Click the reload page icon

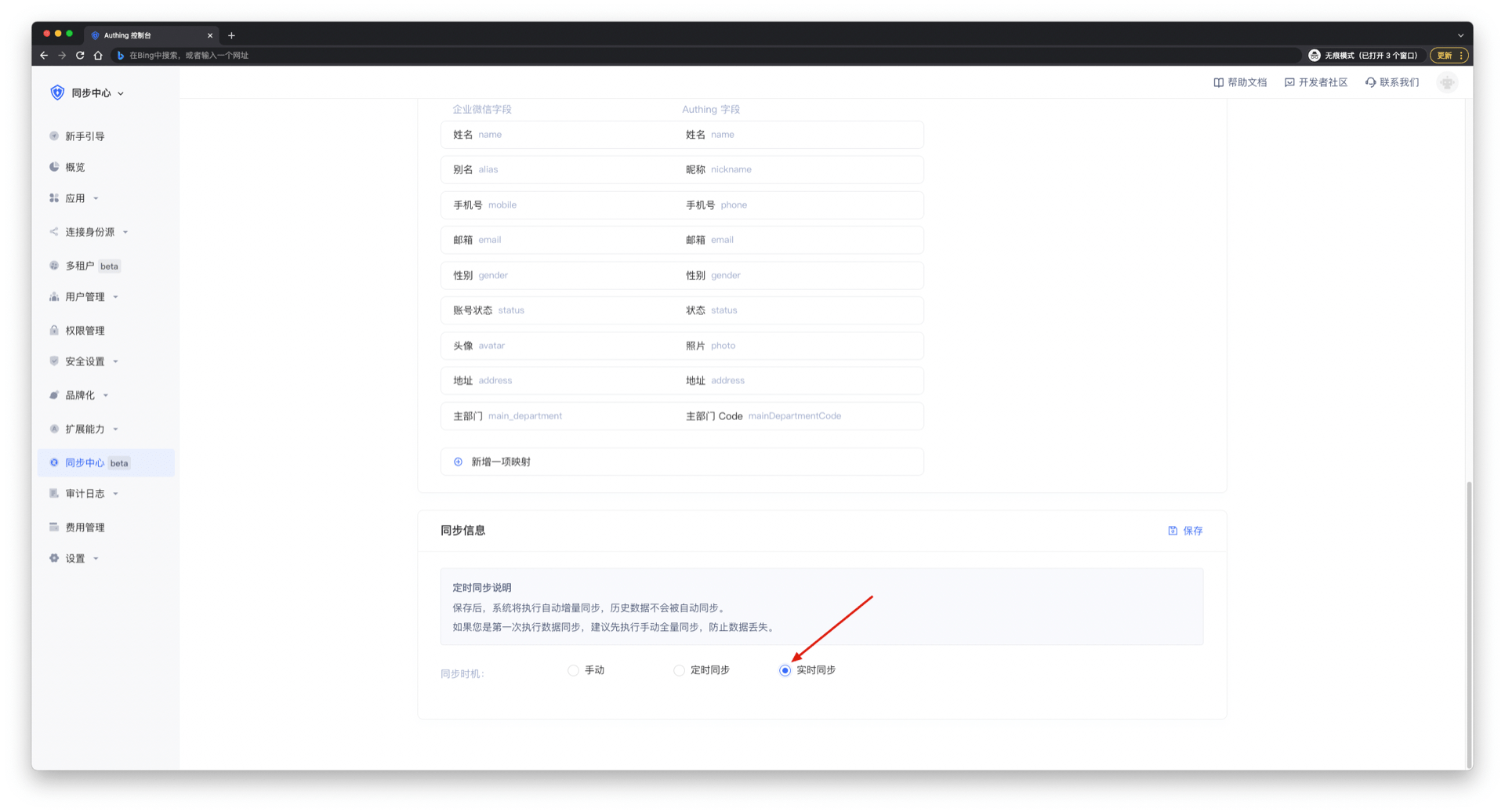(x=80, y=56)
